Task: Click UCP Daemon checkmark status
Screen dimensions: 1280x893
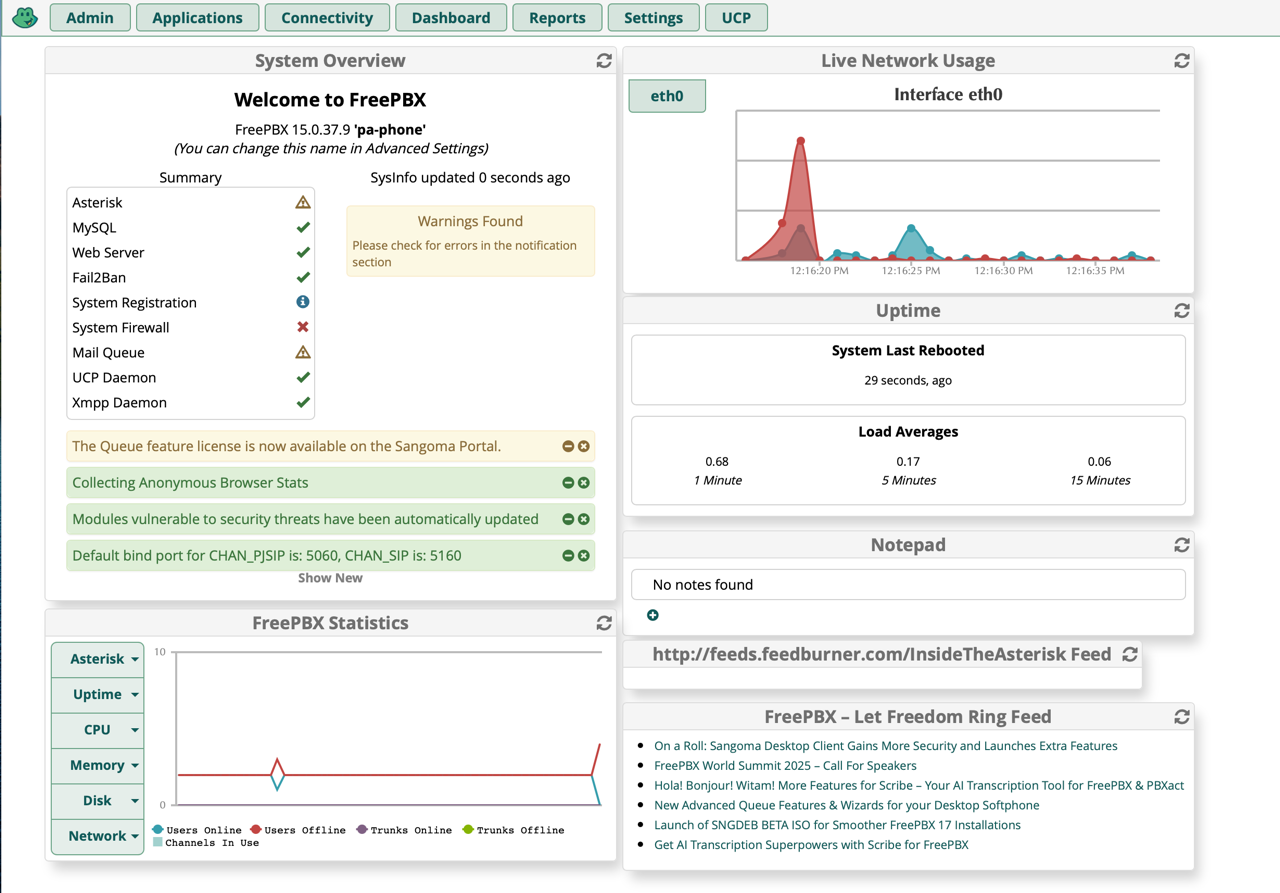Action: [303, 377]
